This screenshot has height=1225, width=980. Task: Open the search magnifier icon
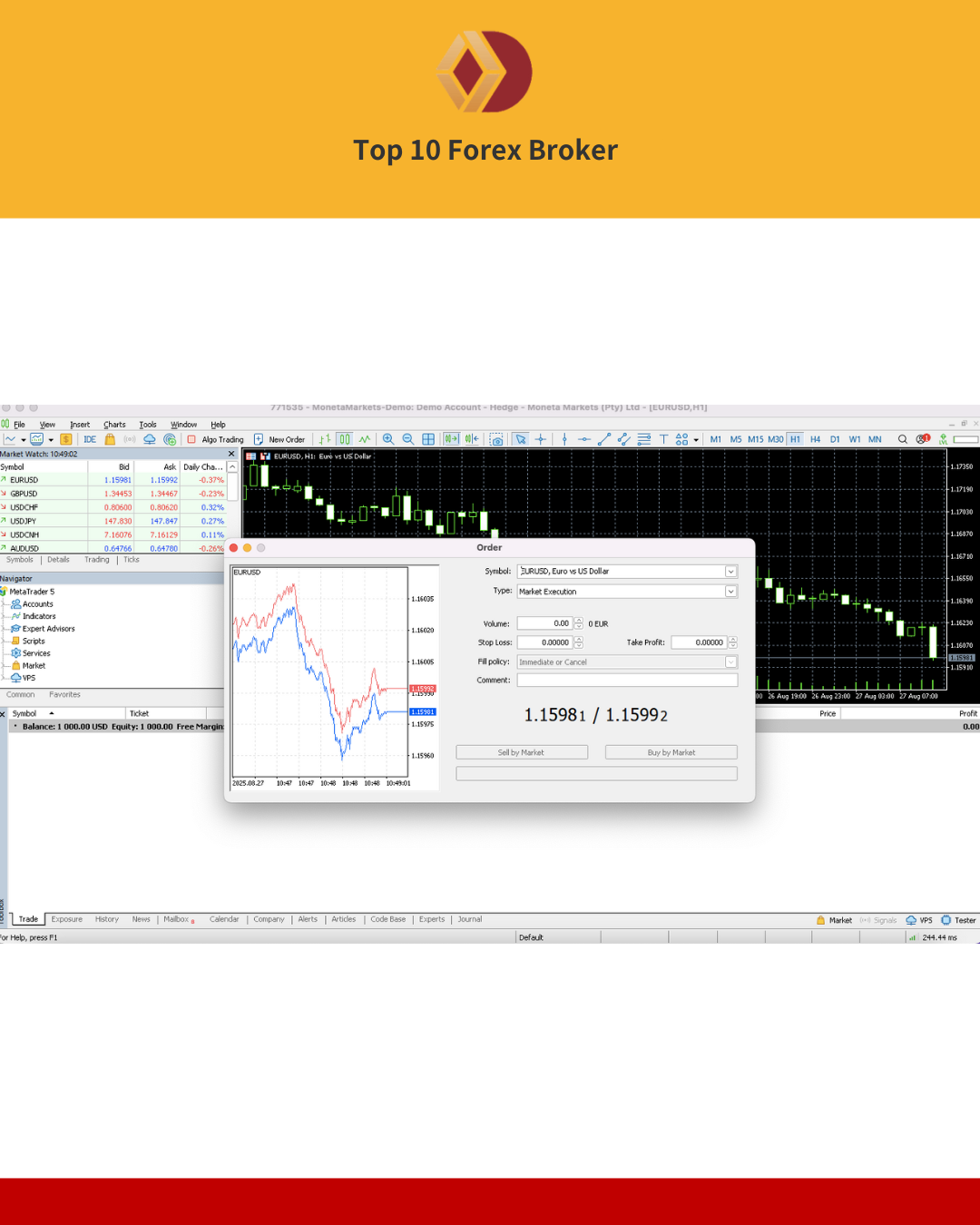tap(903, 439)
